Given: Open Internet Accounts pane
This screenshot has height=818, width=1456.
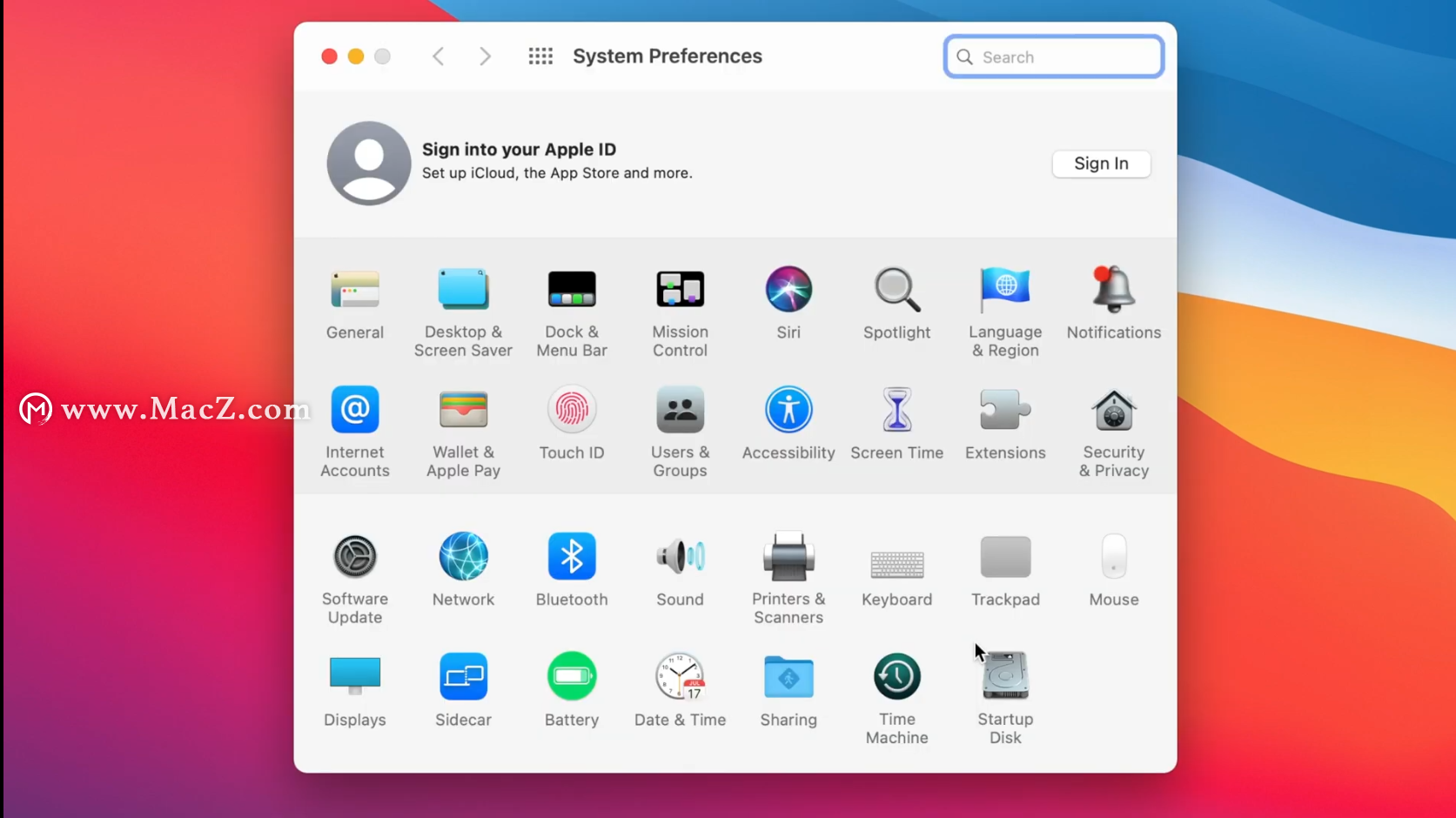Looking at the screenshot, I should 355,410.
